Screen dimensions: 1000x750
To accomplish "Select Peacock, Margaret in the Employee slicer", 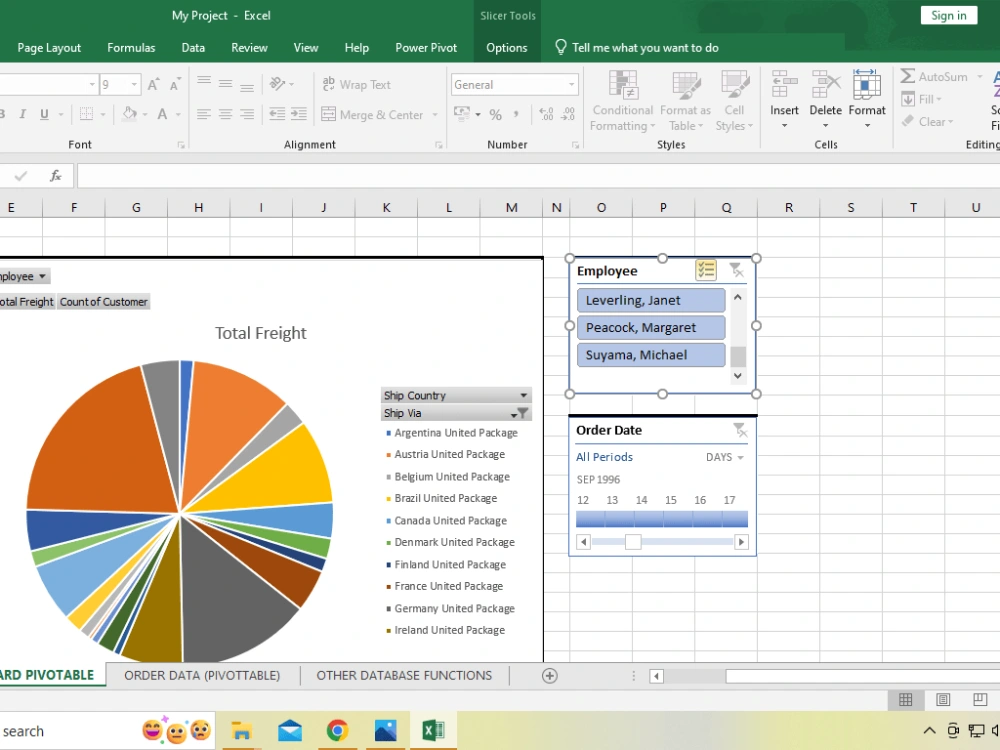I will pyautogui.click(x=651, y=327).
